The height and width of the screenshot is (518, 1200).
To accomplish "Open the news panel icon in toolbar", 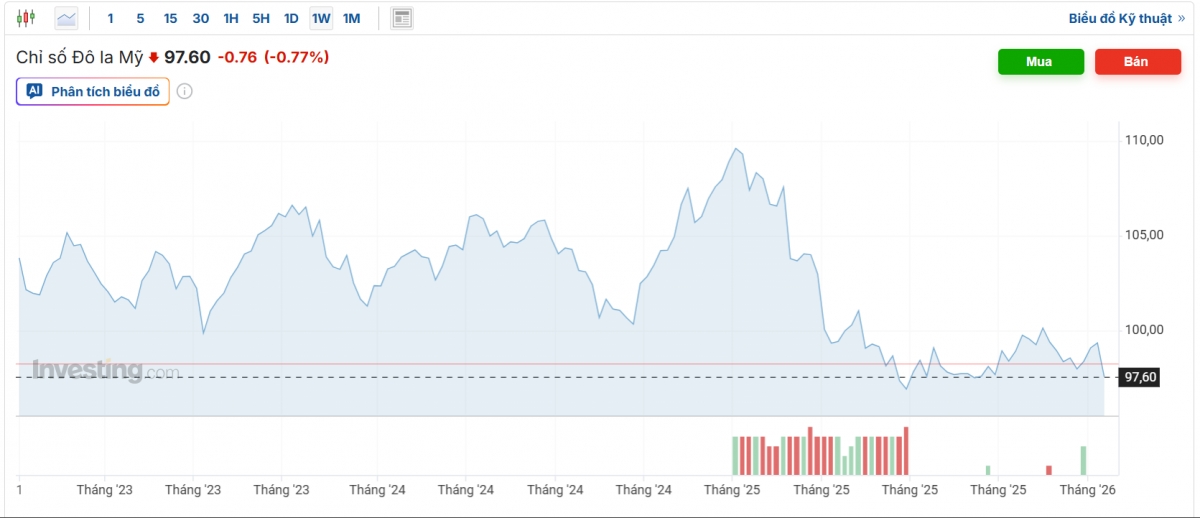I will coord(402,18).
